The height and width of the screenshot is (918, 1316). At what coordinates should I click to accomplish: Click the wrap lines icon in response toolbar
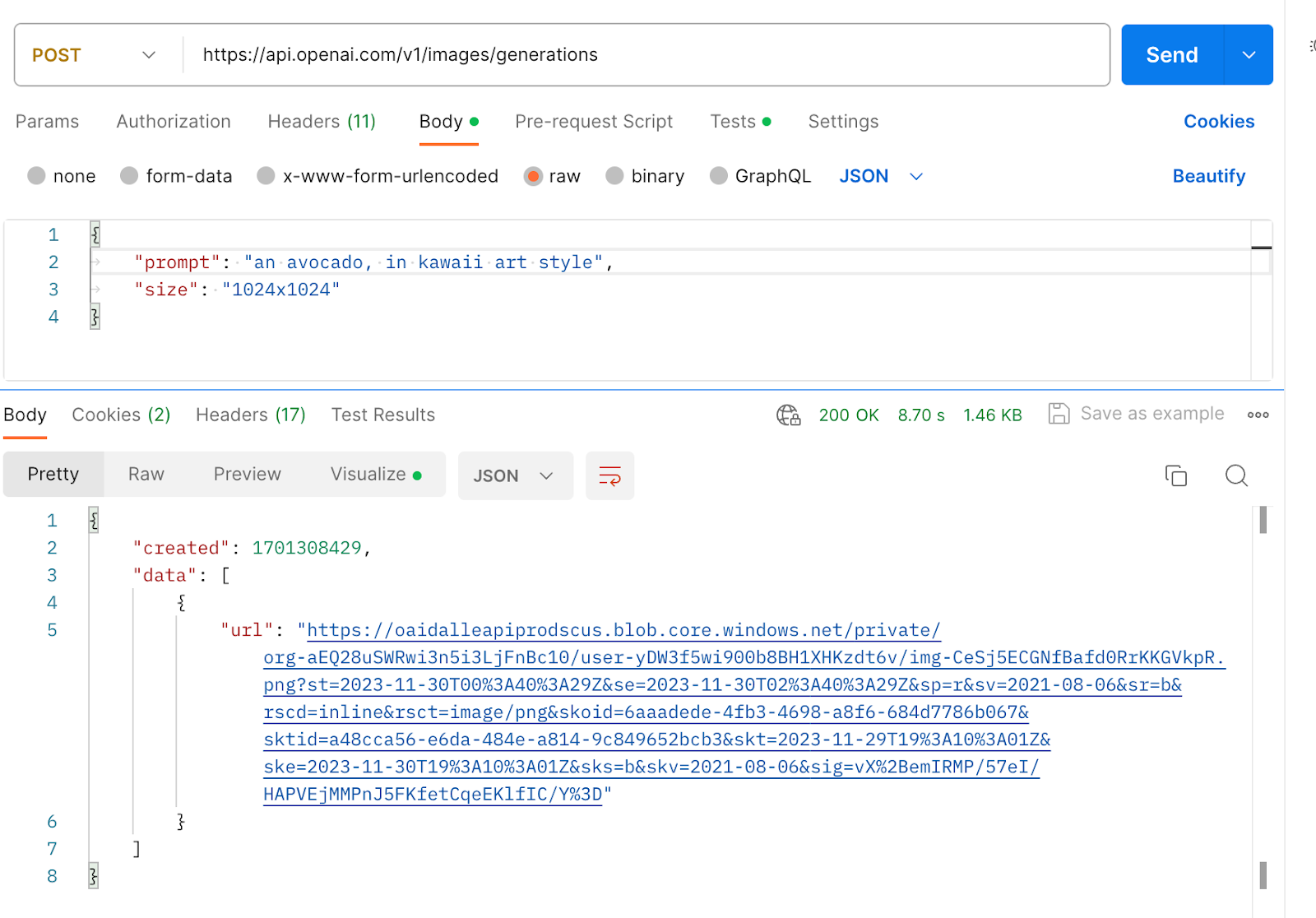coord(609,475)
